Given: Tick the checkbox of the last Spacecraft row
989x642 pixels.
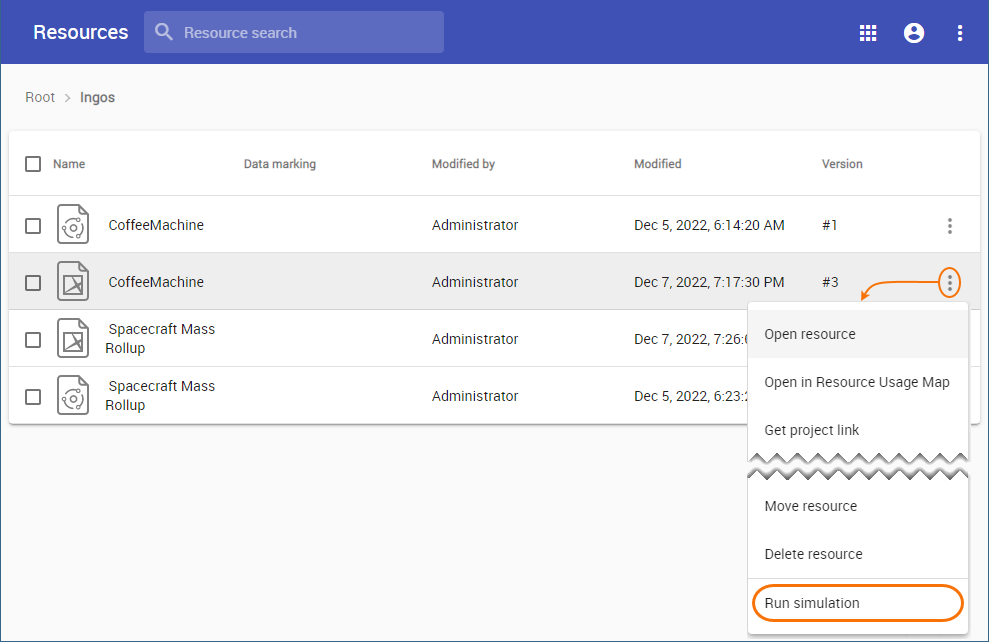Looking at the screenshot, I should point(33,397).
